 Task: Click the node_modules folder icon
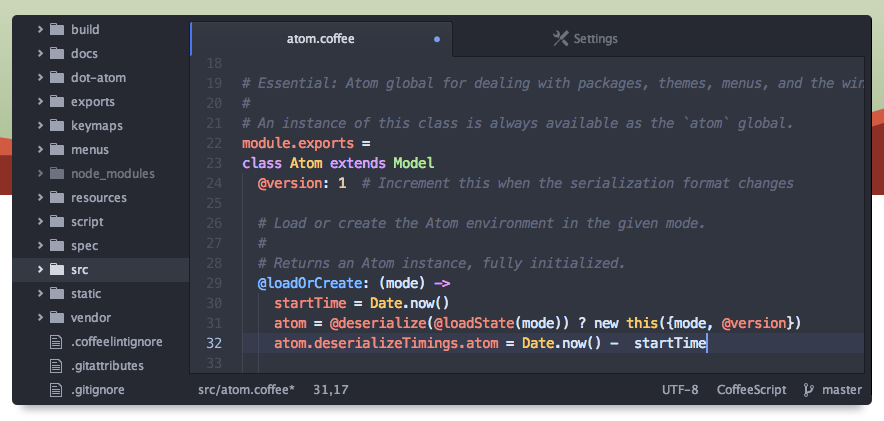[57, 174]
